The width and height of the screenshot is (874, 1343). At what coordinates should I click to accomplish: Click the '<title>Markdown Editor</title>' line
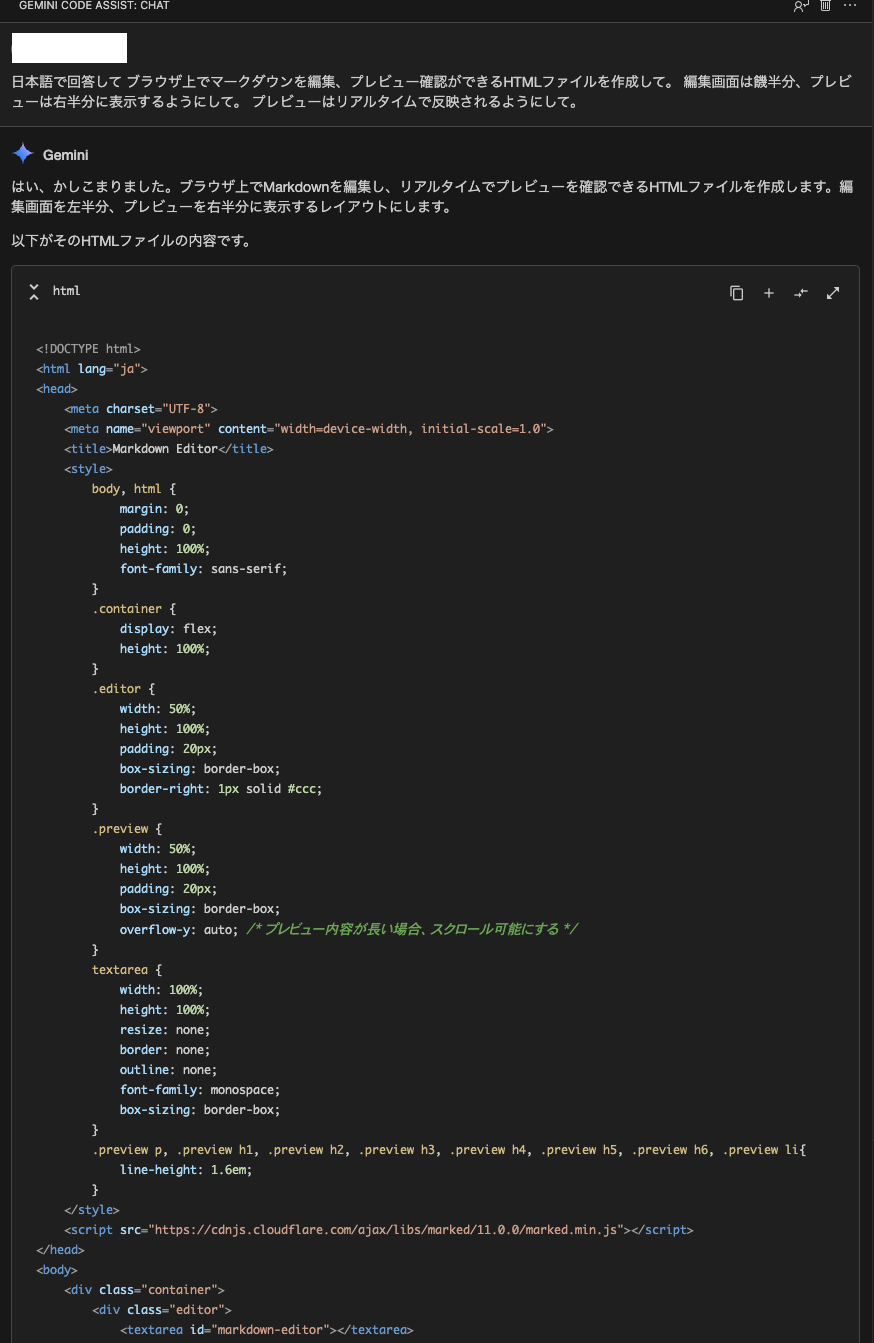169,449
